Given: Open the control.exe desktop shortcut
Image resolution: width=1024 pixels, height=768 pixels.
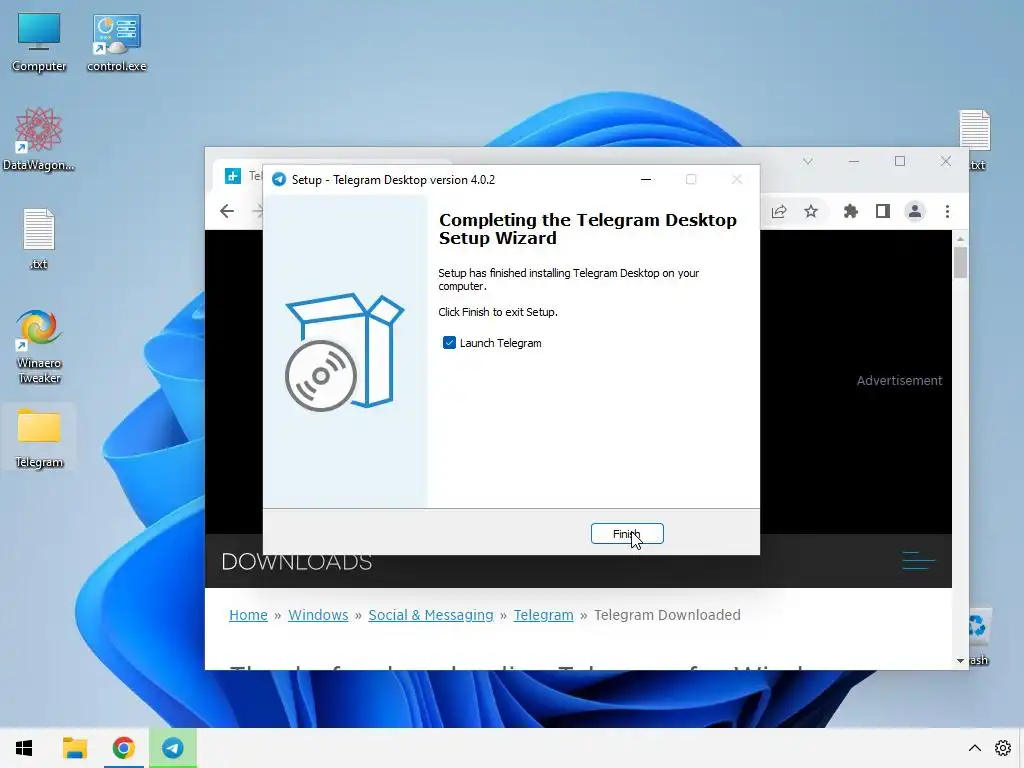Looking at the screenshot, I should point(116,42).
